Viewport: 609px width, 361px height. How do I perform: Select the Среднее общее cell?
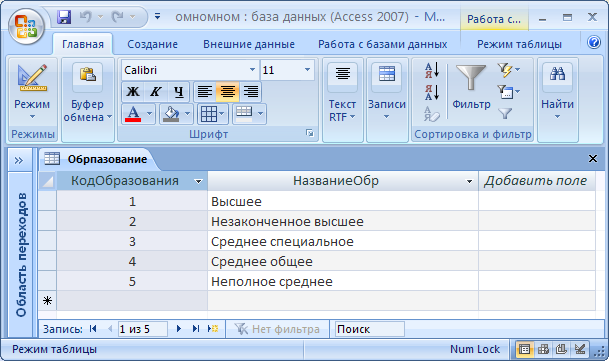click(x=343, y=261)
